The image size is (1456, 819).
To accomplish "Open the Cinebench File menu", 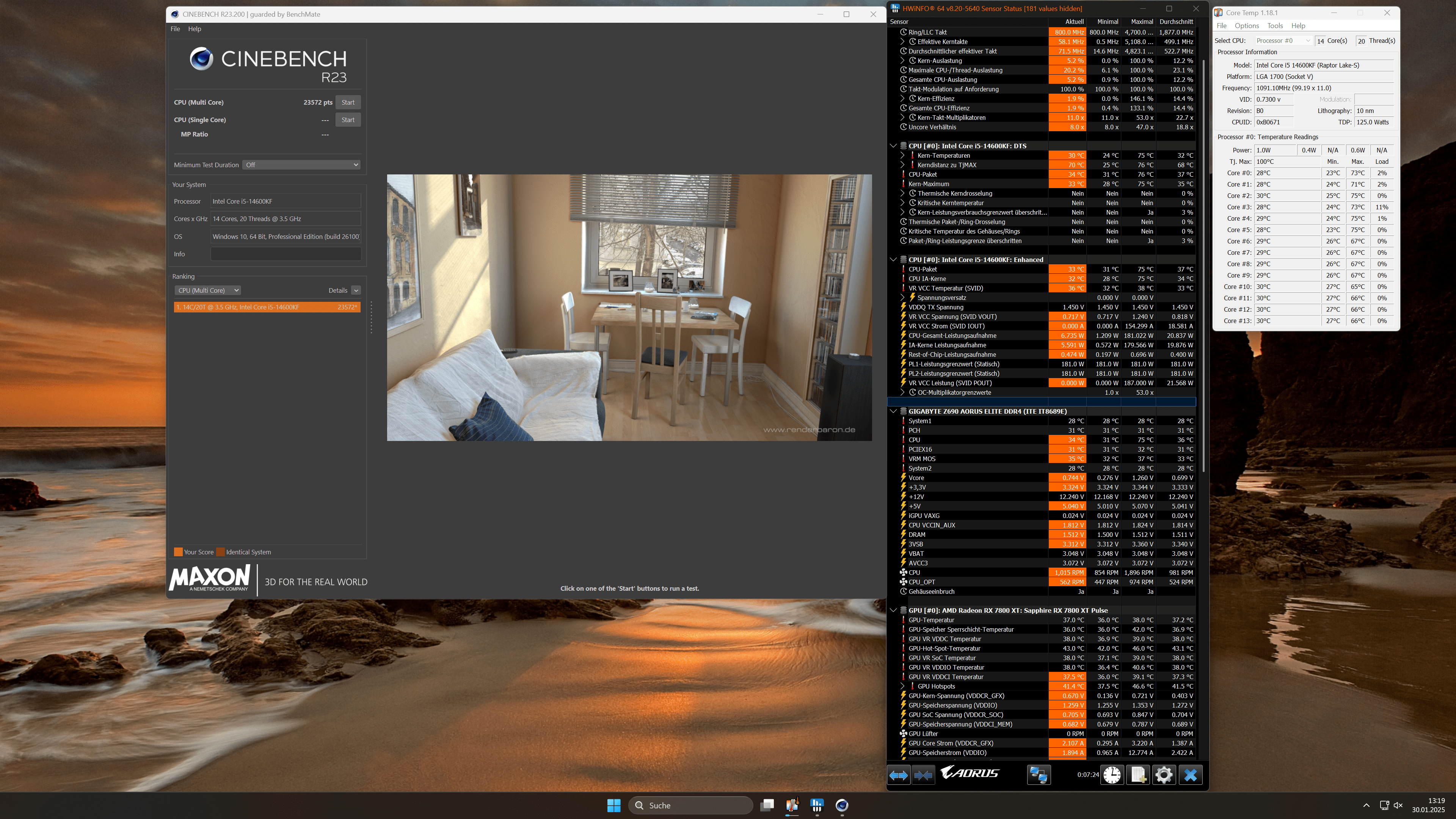I will point(175,29).
